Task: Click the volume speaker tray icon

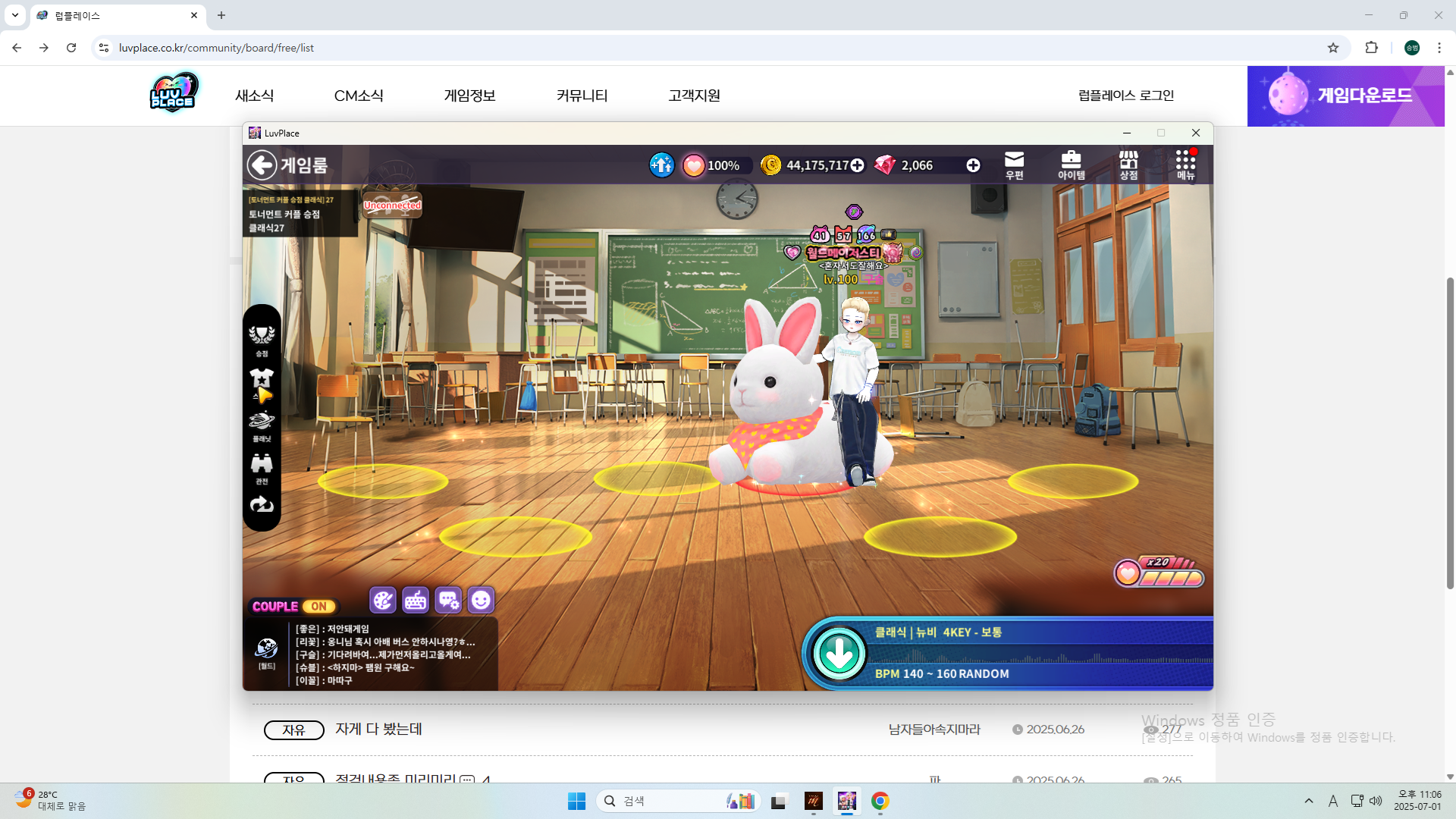Action: coord(1376,801)
